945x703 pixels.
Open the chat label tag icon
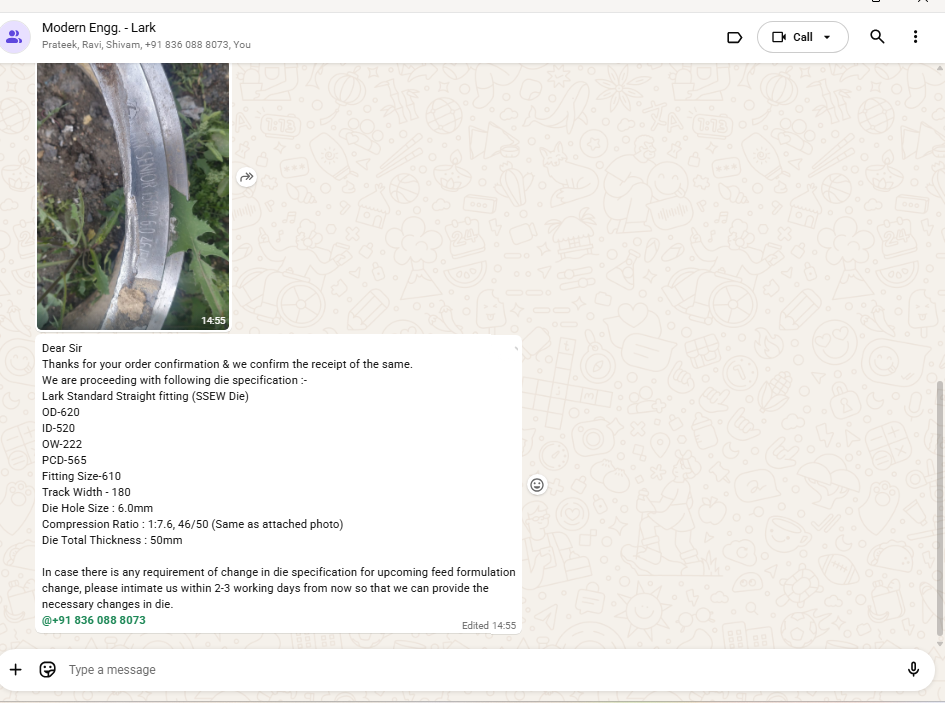(x=734, y=37)
